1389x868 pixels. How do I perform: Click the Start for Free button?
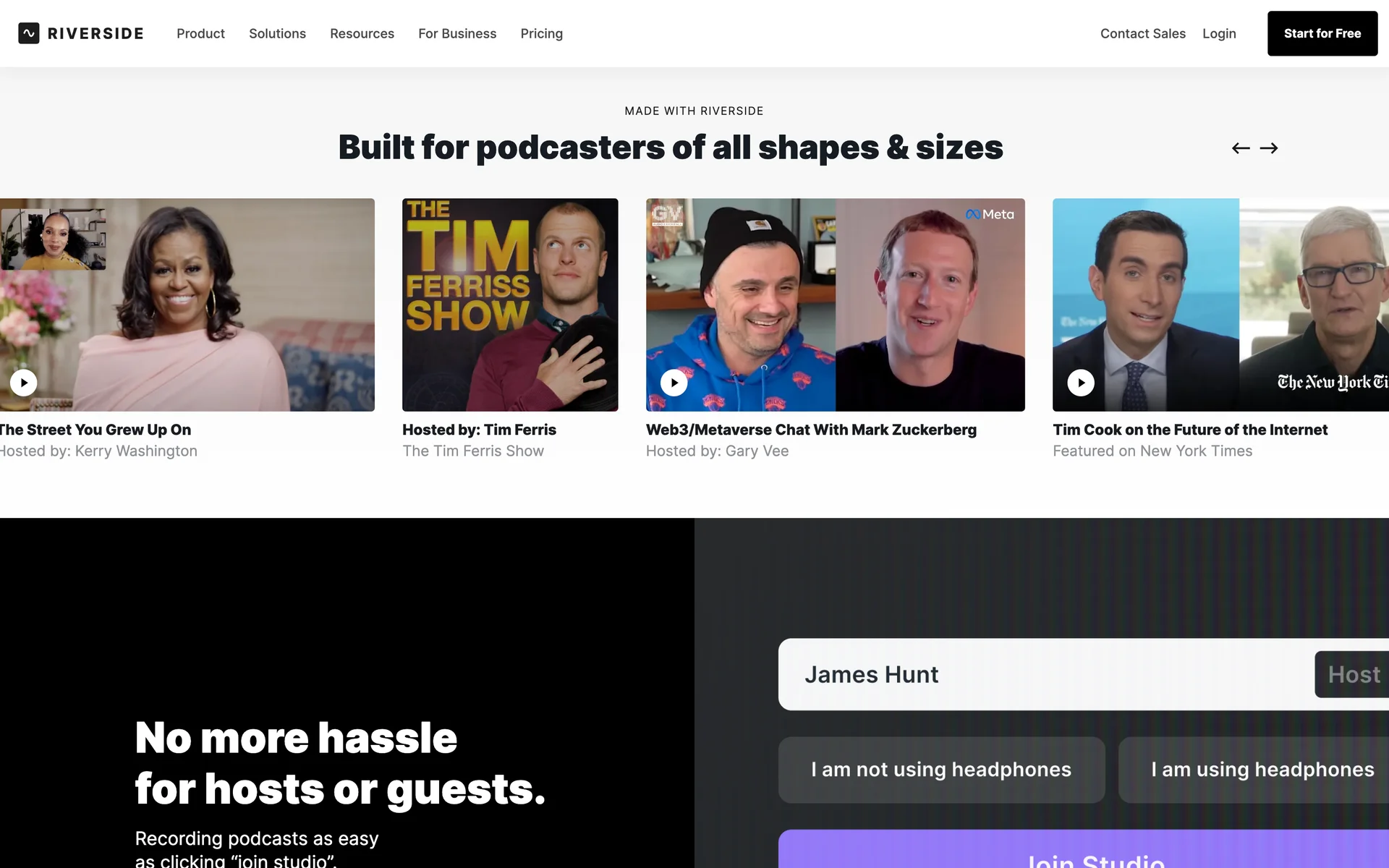[x=1322, y=33]
